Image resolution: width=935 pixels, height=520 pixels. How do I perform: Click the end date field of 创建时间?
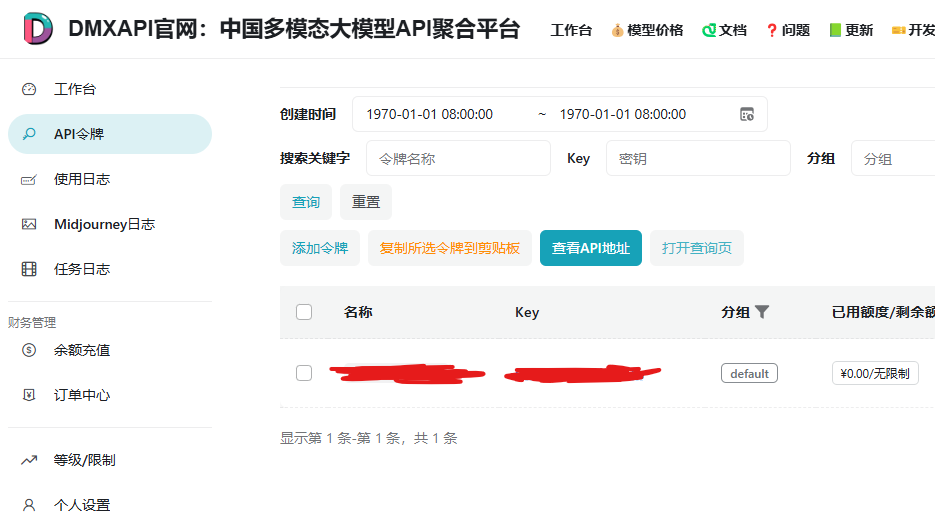[x=623, y=114]
